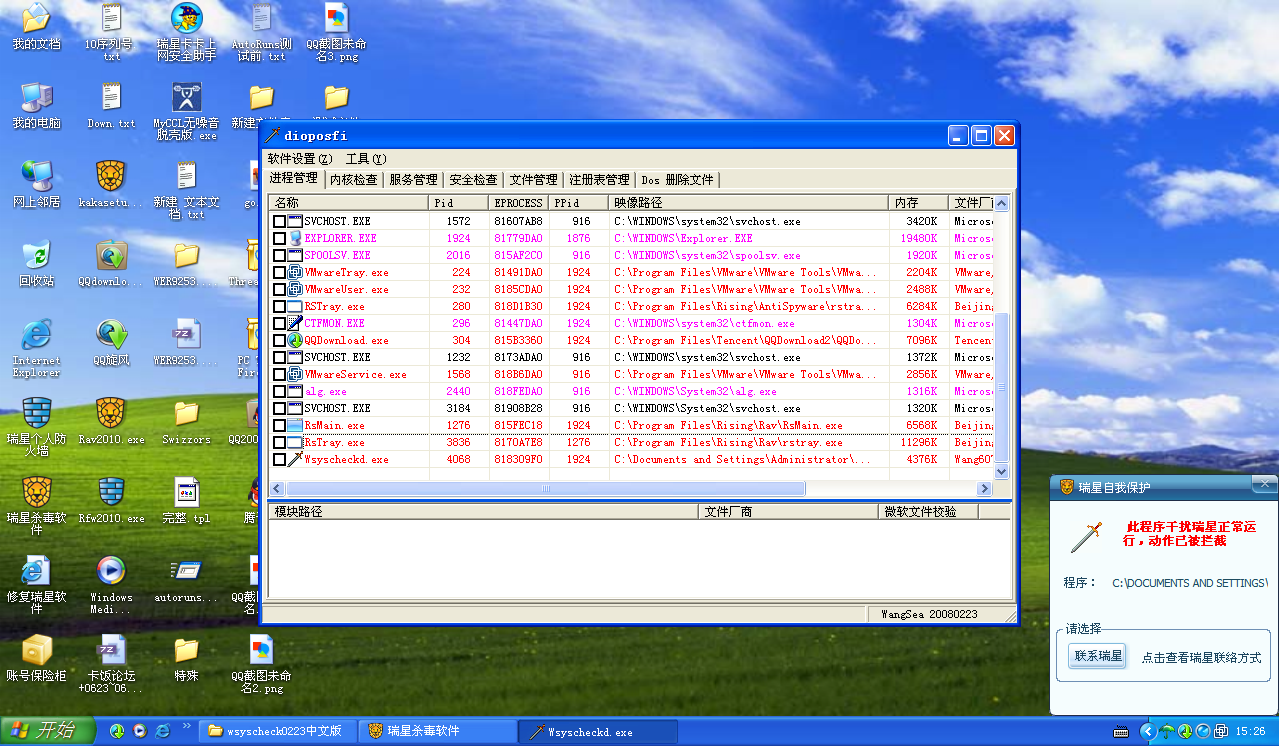Open the 软件设置(Z) menu
Image resolution: width=1279 pixels, height=746 pixels.
[299, 159]
